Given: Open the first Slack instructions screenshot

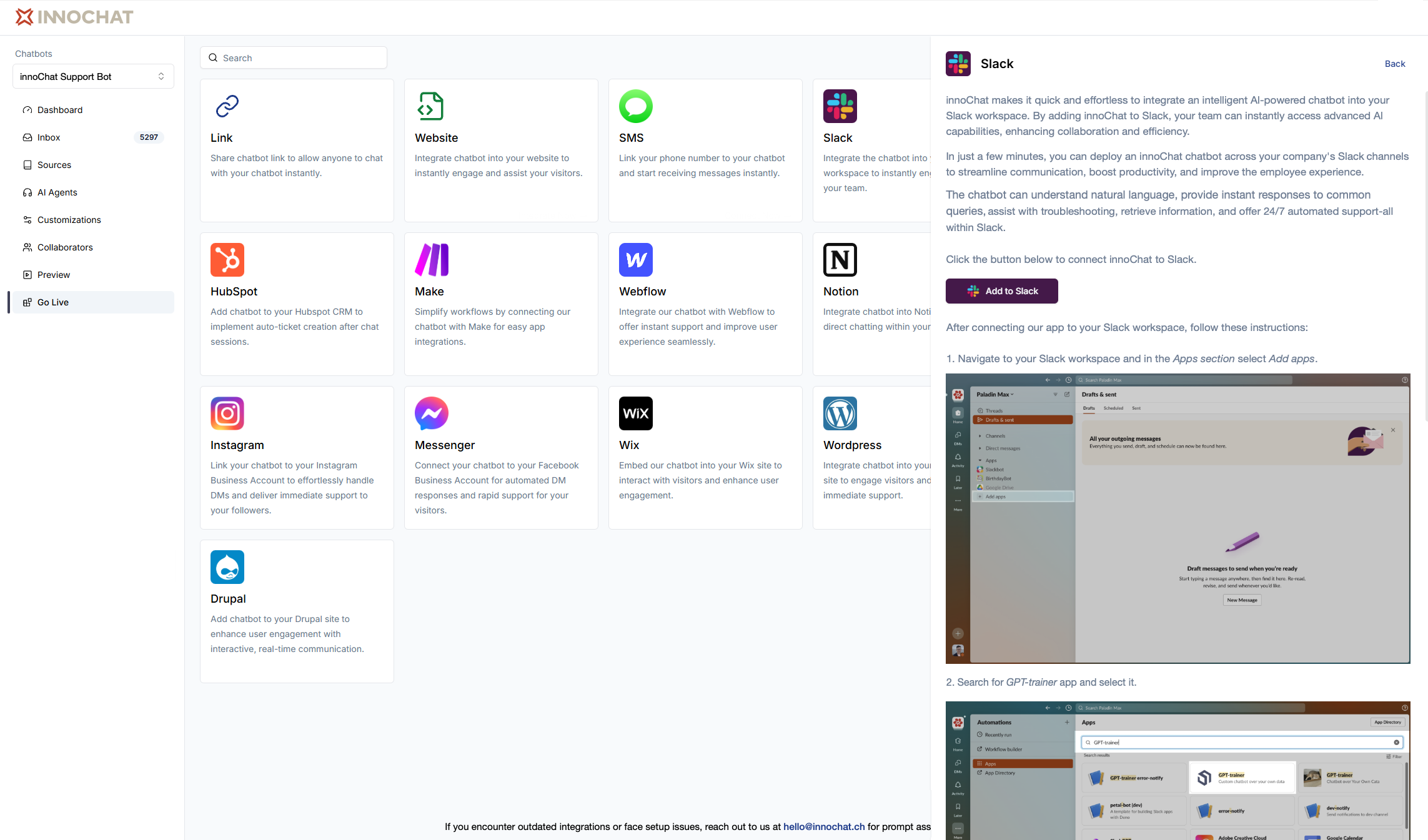Looking at the screenshot, I should 1178,518.
